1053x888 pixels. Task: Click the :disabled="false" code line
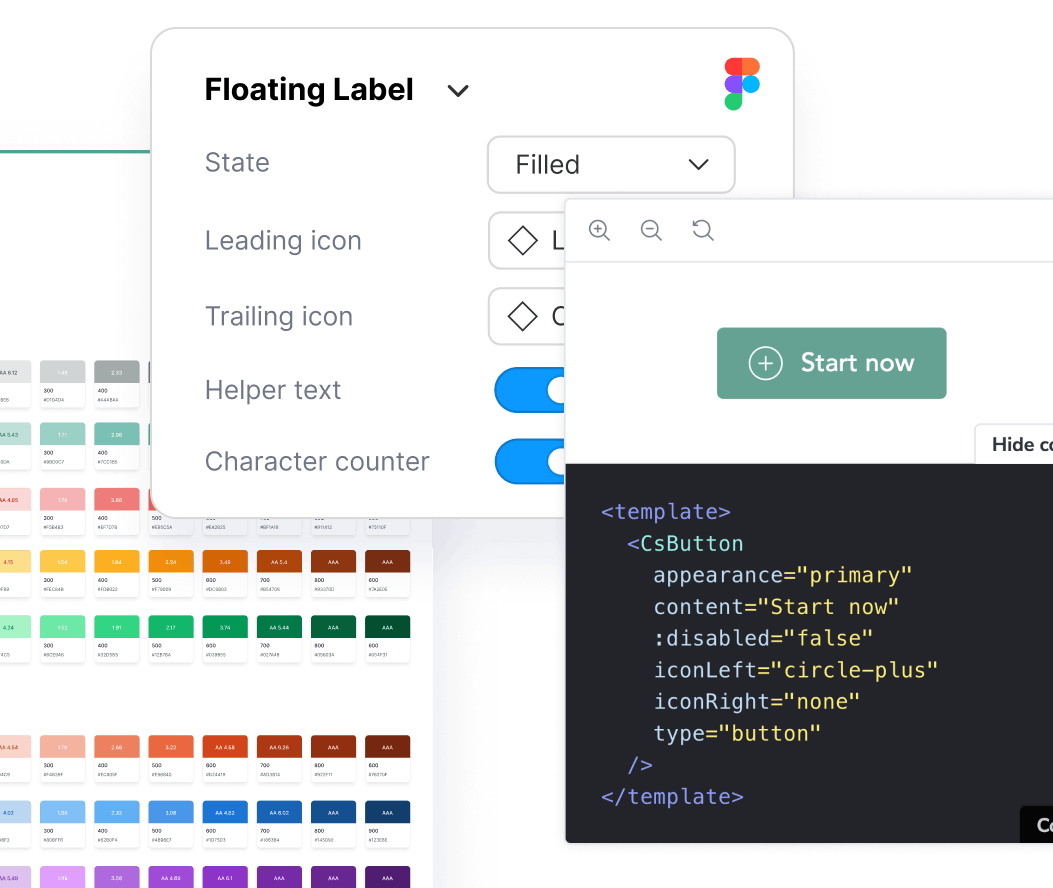tap(763, 638)
